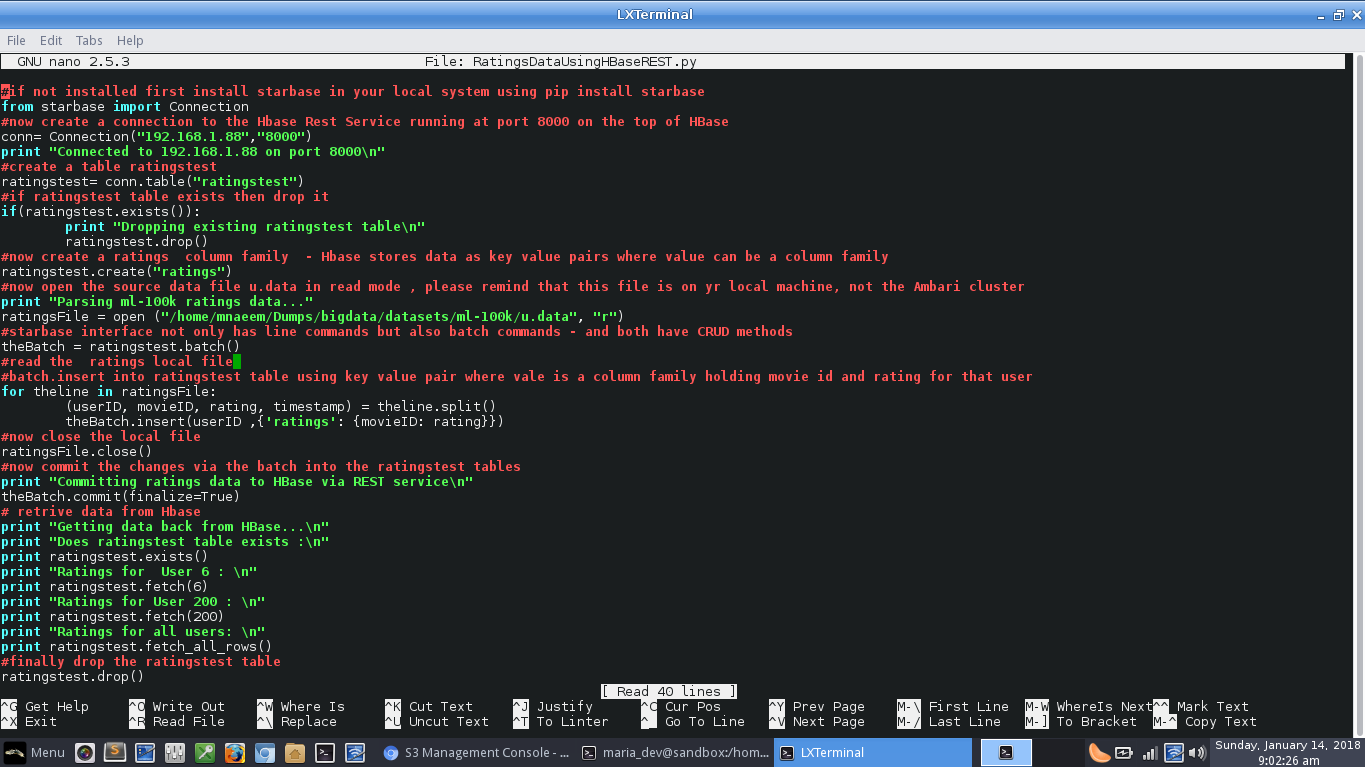Viewport: 1365px width, 767px height.
Task: Click the 'M-^ Copy Text' shortcut label
Action: click(1205, 721)
